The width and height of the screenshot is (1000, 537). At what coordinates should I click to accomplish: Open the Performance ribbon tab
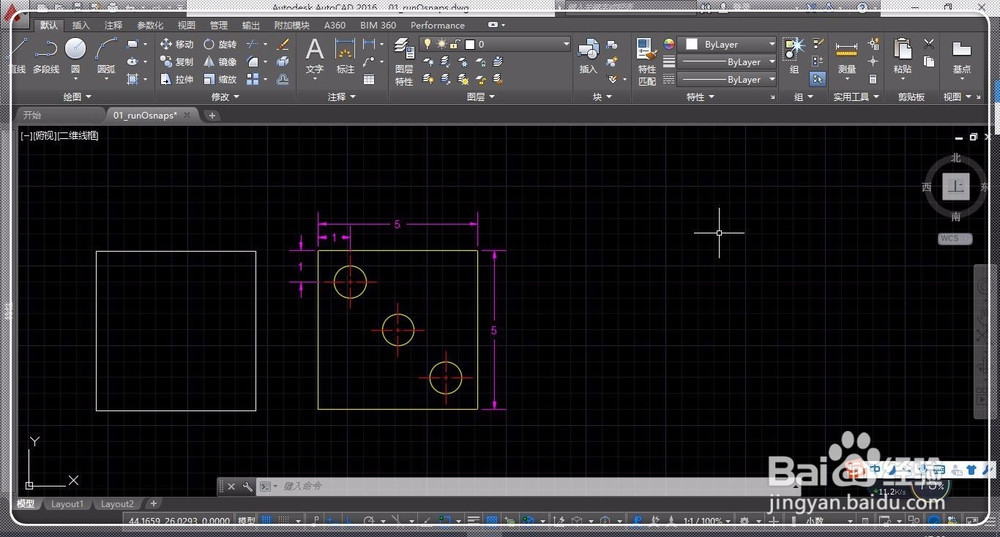click(x=438, y=26)
